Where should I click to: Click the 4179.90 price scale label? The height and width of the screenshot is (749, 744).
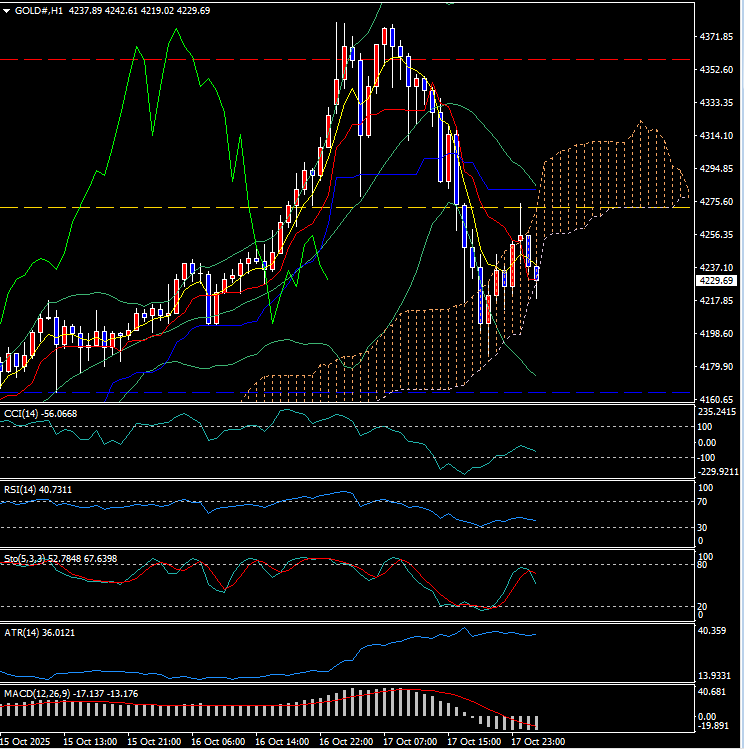(718, 367)
